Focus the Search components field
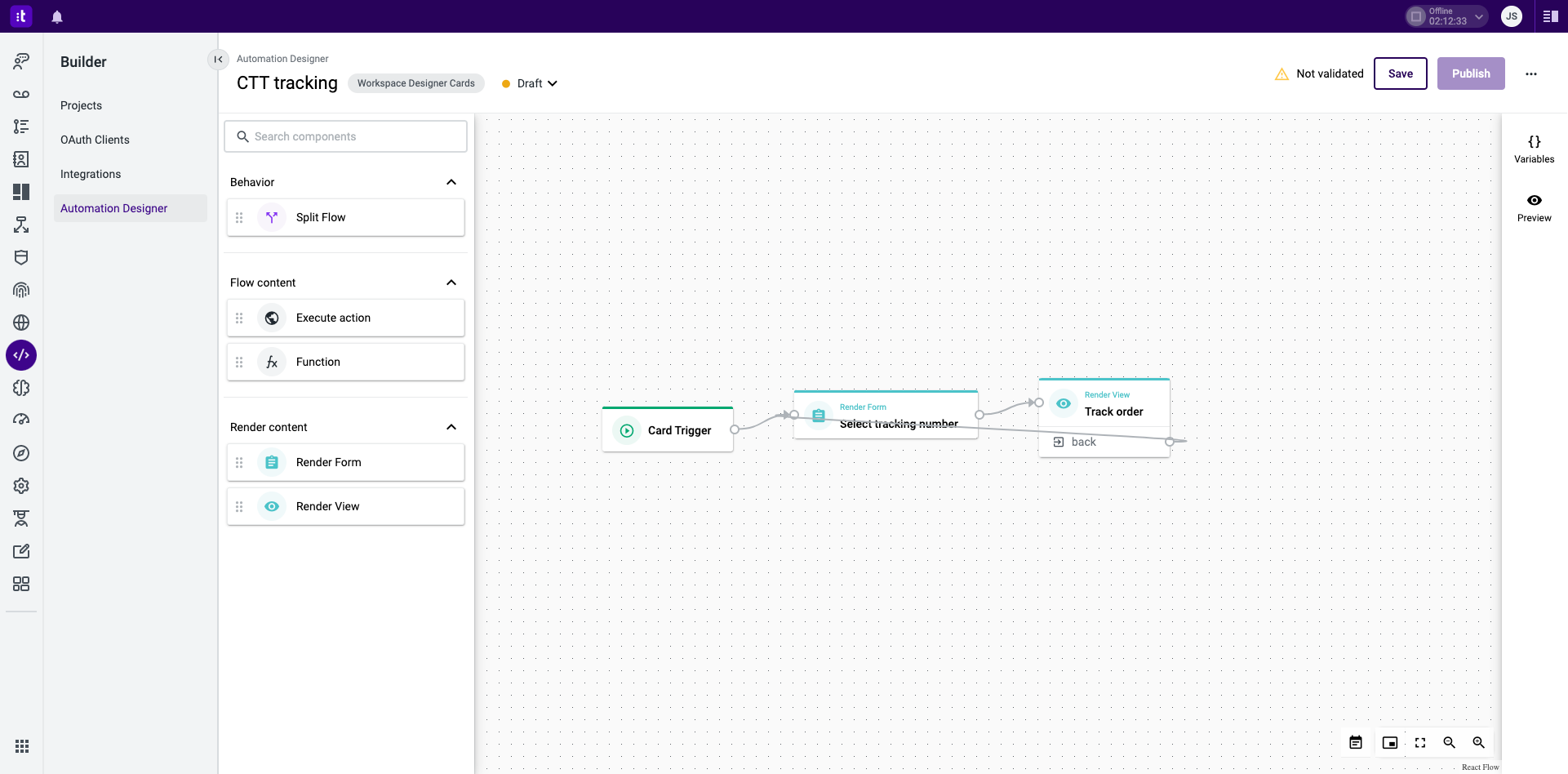 [x=346, y=136]
